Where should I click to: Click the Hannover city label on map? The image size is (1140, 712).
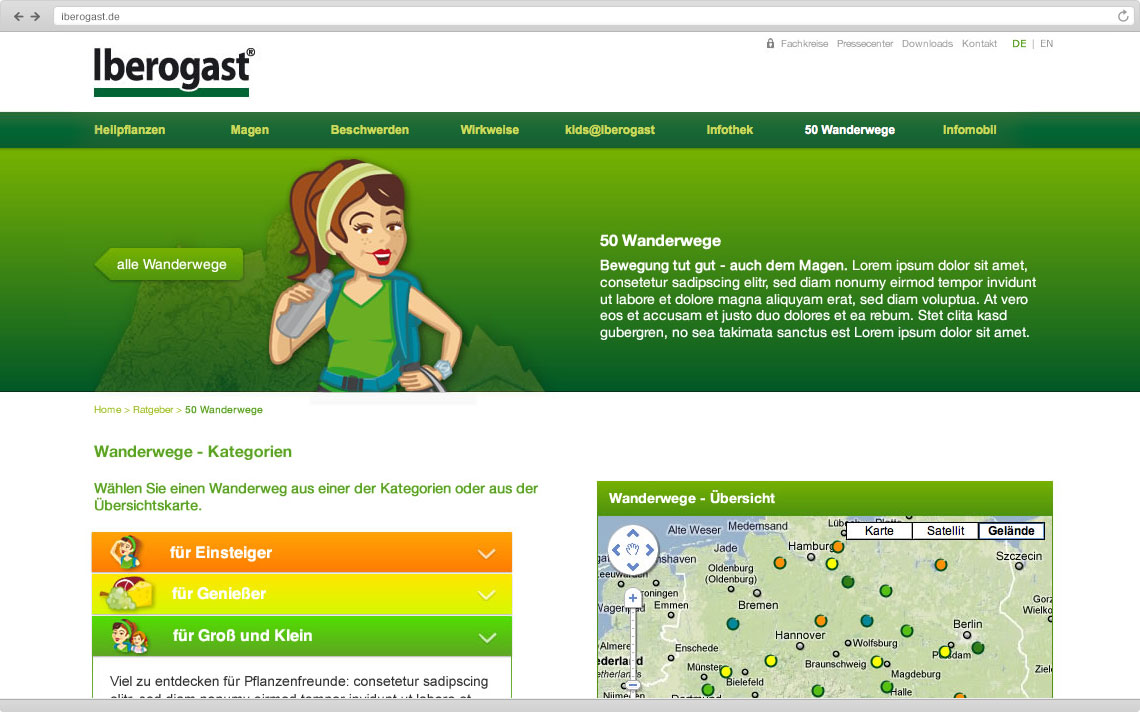click(800, 635)
